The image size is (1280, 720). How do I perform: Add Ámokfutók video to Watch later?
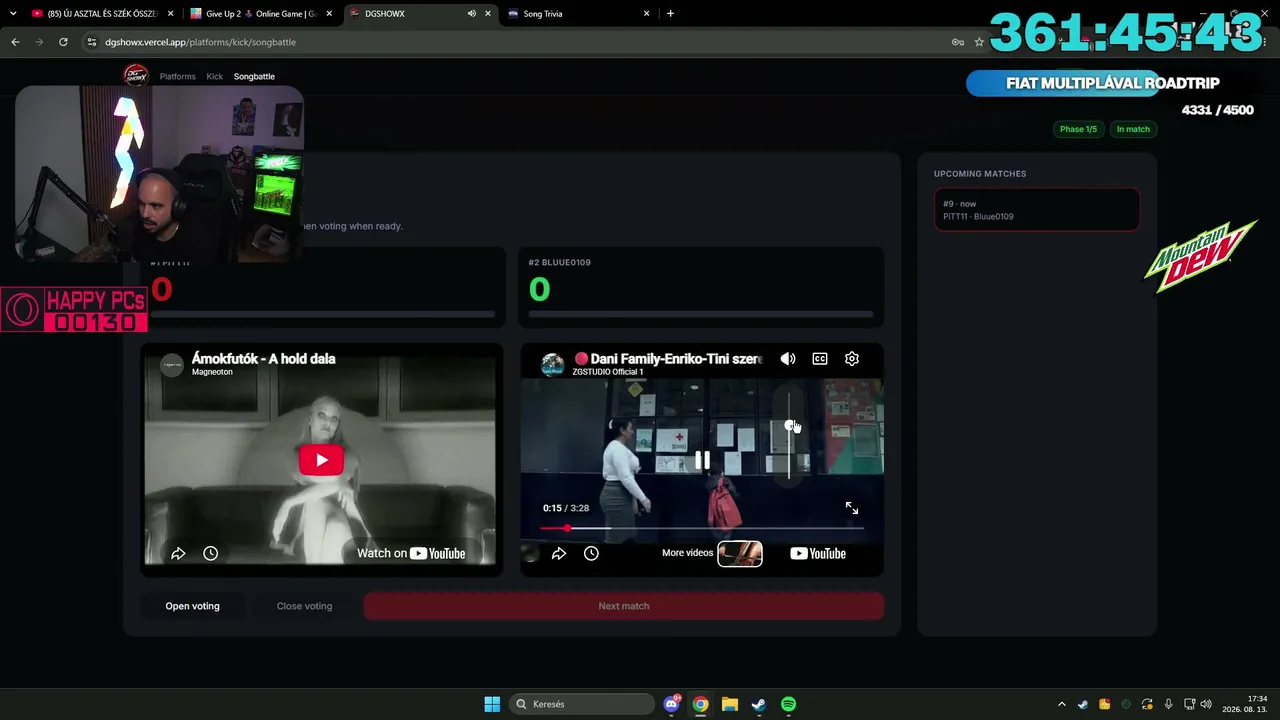click(x=210, y=553)
